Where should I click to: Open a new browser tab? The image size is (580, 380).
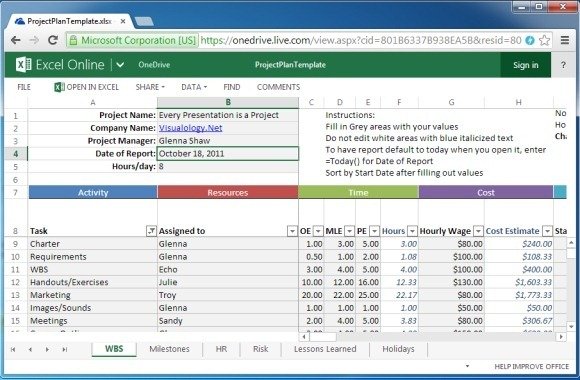(x=144, y=21)
